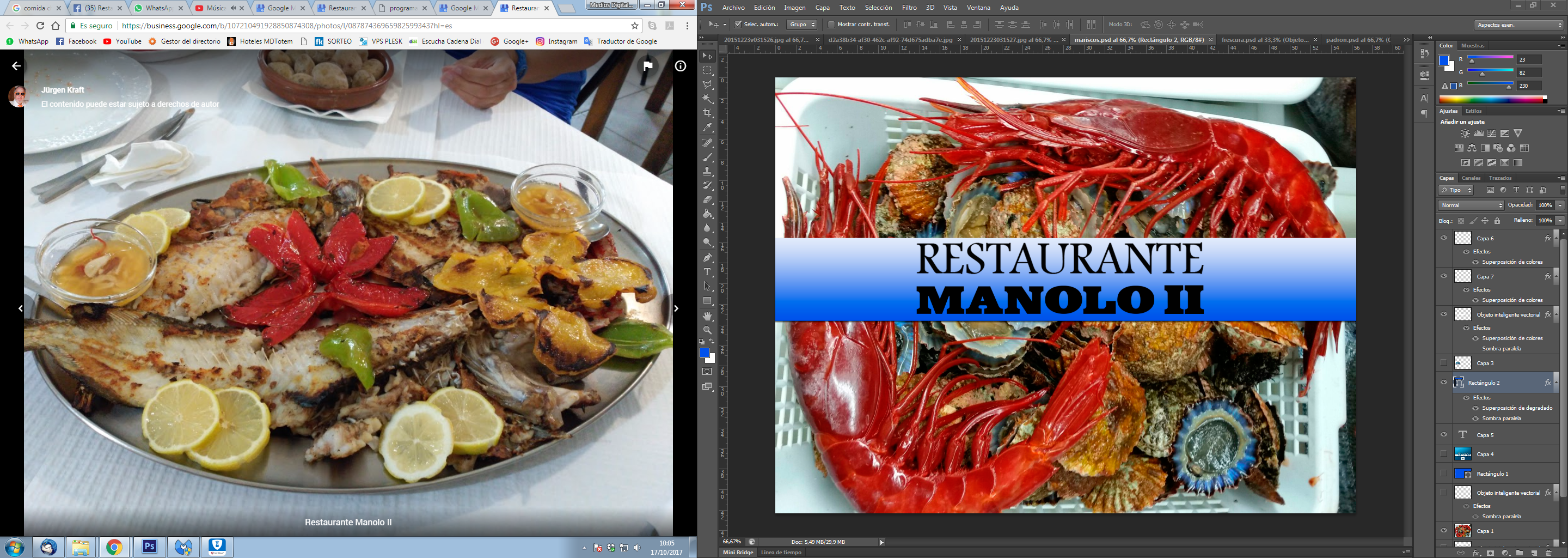
Task: Select the Horizontal Type tool
Action: click(707, 272)
